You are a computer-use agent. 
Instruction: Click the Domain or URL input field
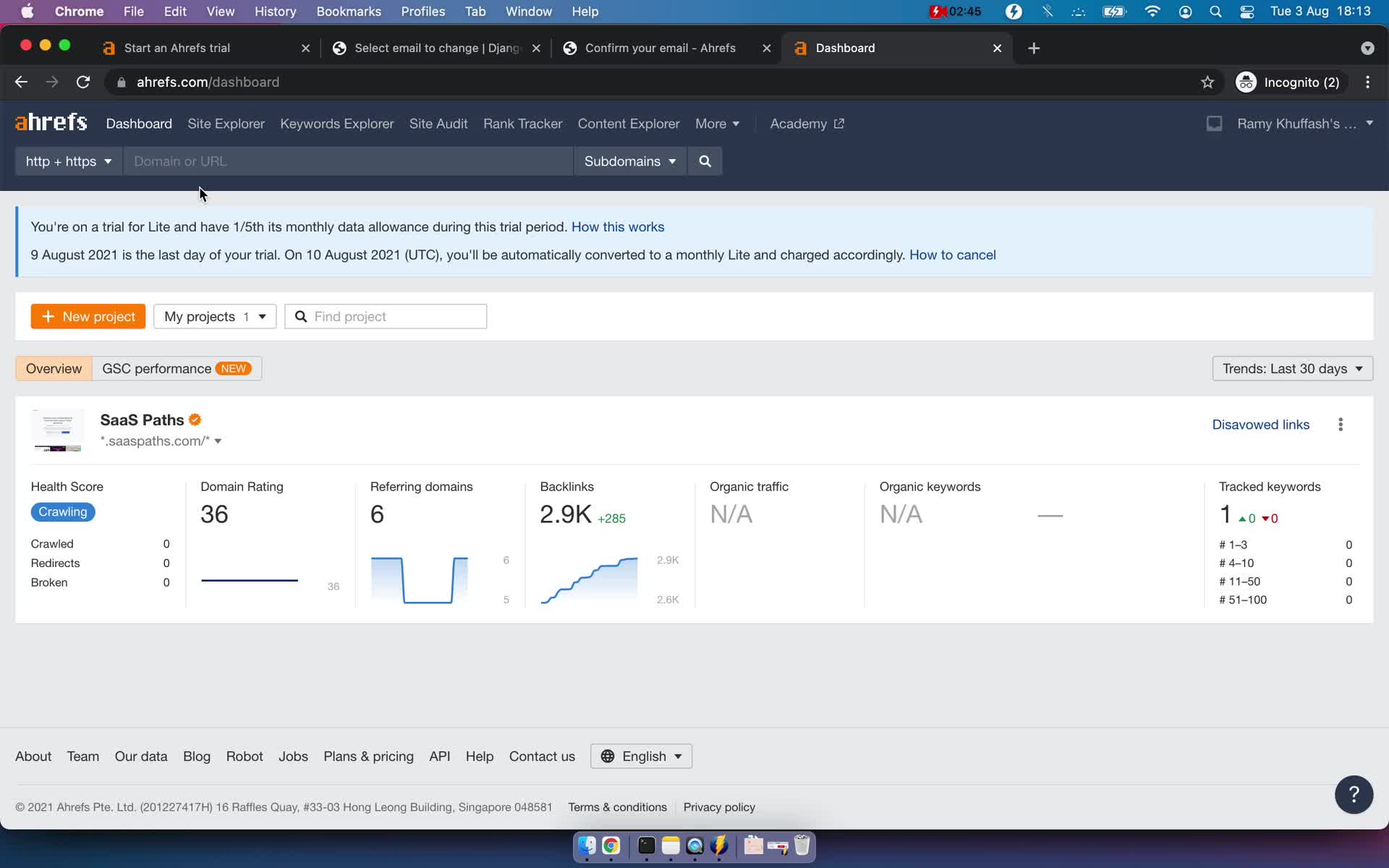tap(348, 161)
